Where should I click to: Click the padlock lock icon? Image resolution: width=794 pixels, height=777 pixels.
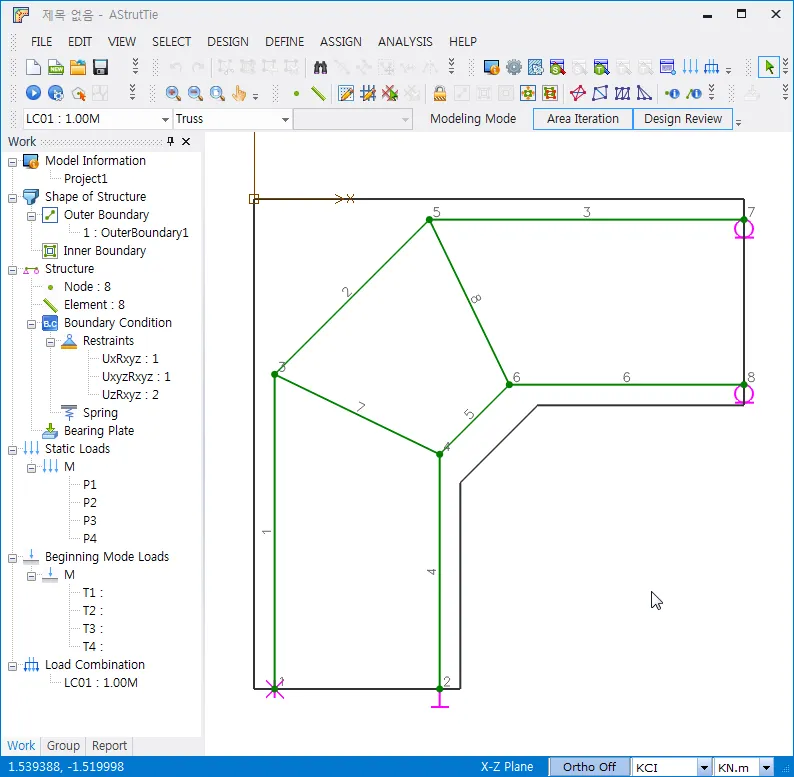click(440, 93)
